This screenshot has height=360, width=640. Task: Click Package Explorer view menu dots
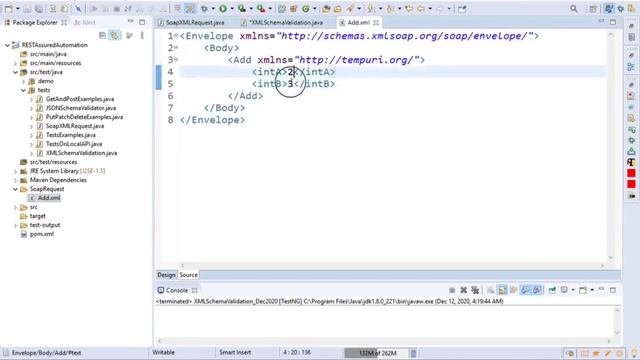[142, 36]
